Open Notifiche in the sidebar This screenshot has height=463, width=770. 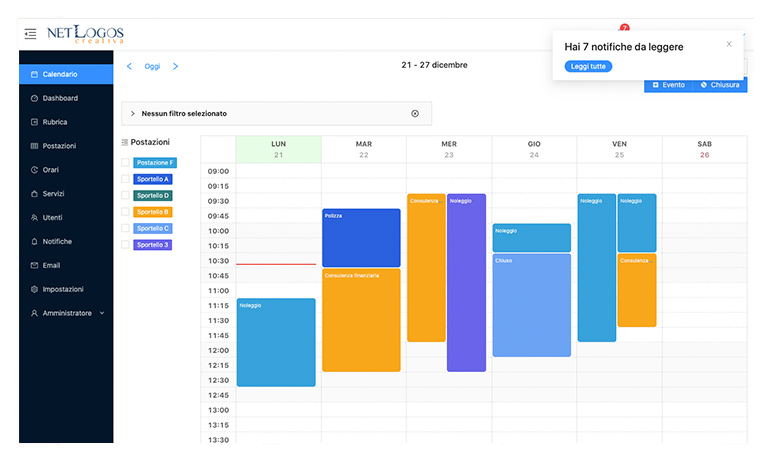(66, 242)
